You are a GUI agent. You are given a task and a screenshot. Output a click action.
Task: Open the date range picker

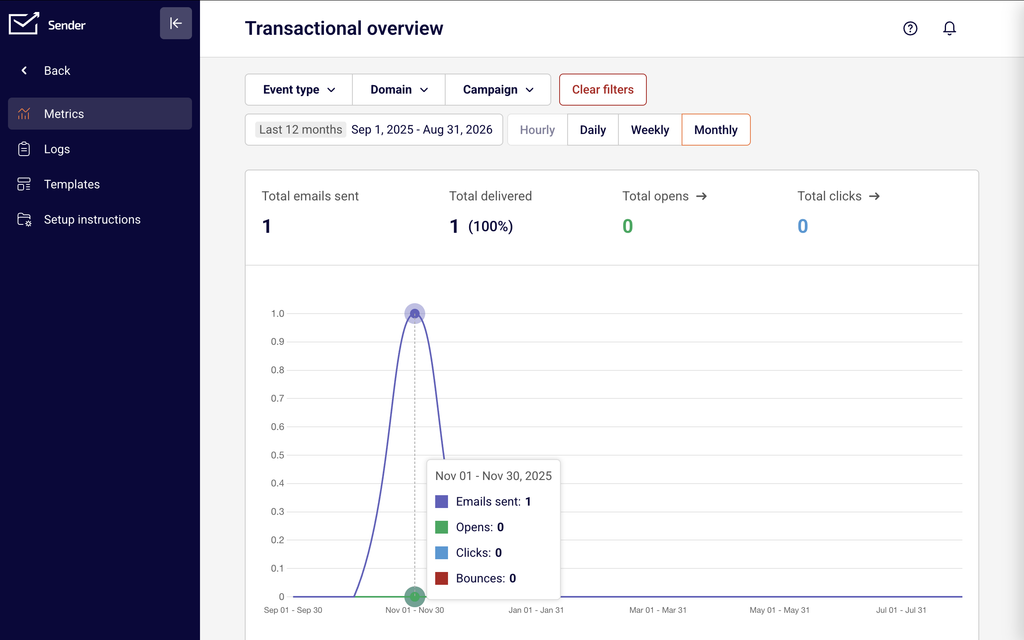click(x=374, y=129)
